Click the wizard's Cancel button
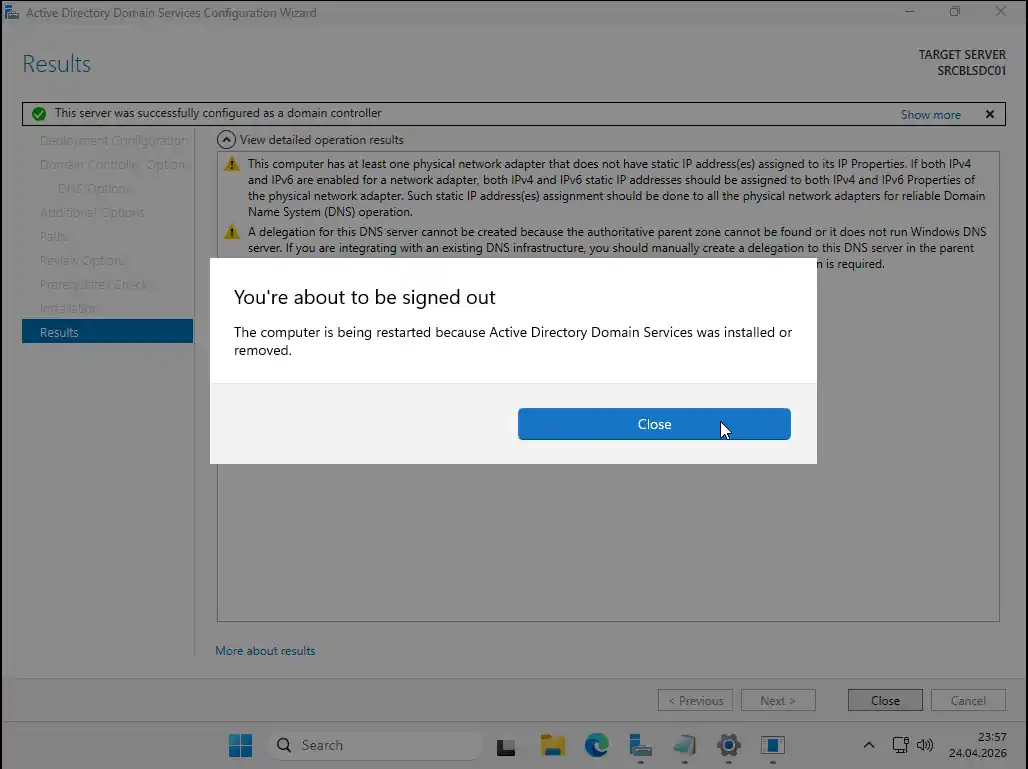The width and height of the screenshot is (1028, 769). (x=968, y=701)
